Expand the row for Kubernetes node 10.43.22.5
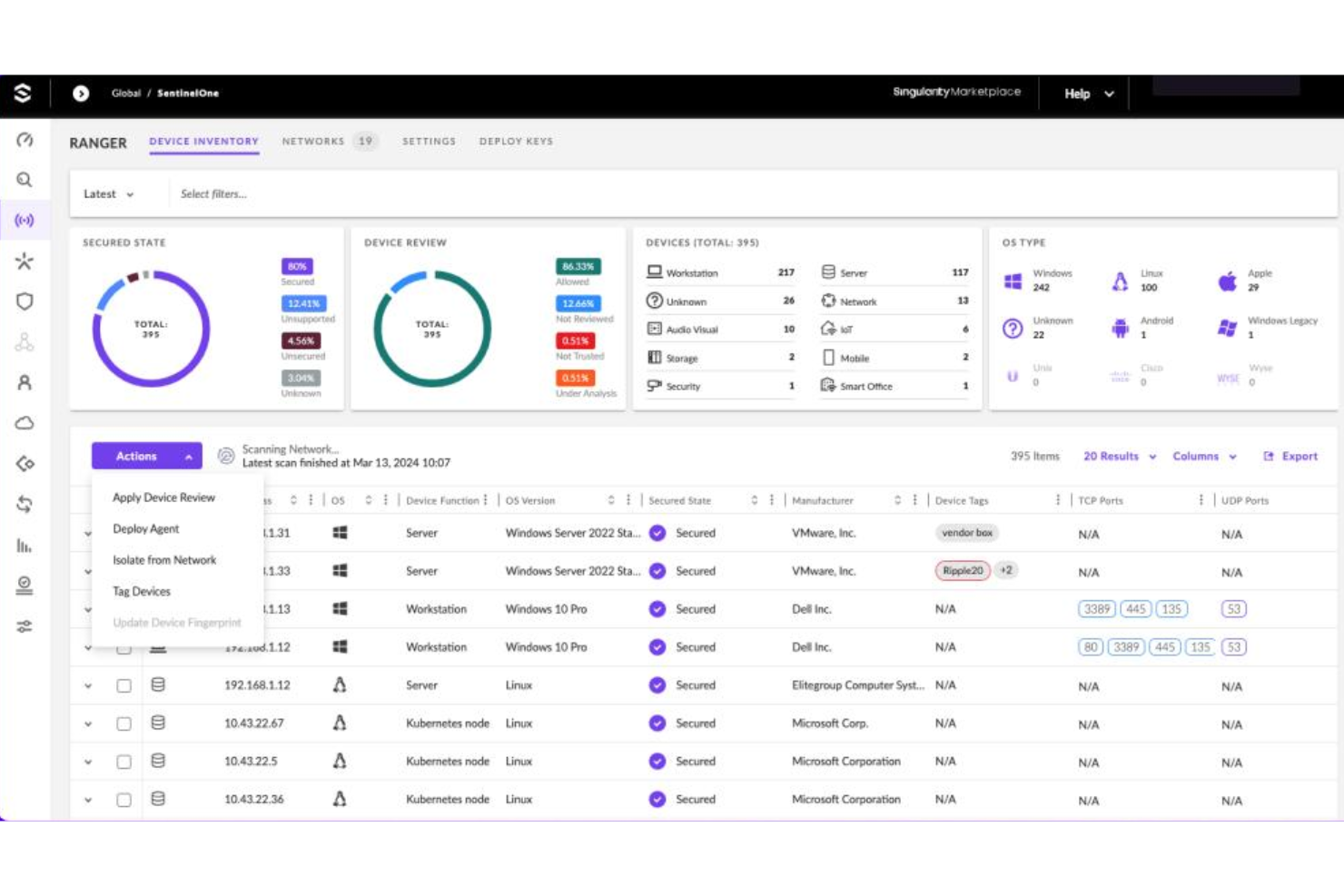 tap(86, 762)
